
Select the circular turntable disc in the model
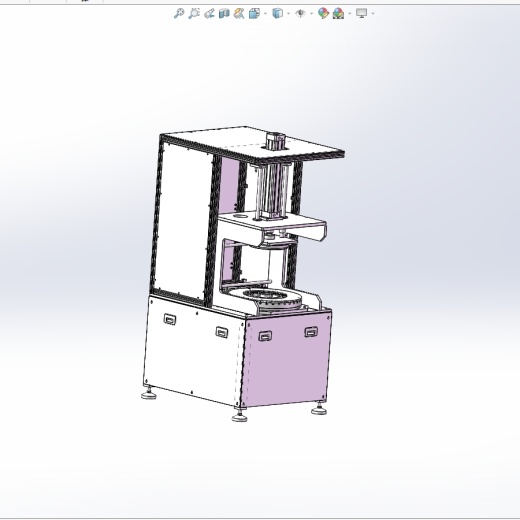click(x=265, y=297)
